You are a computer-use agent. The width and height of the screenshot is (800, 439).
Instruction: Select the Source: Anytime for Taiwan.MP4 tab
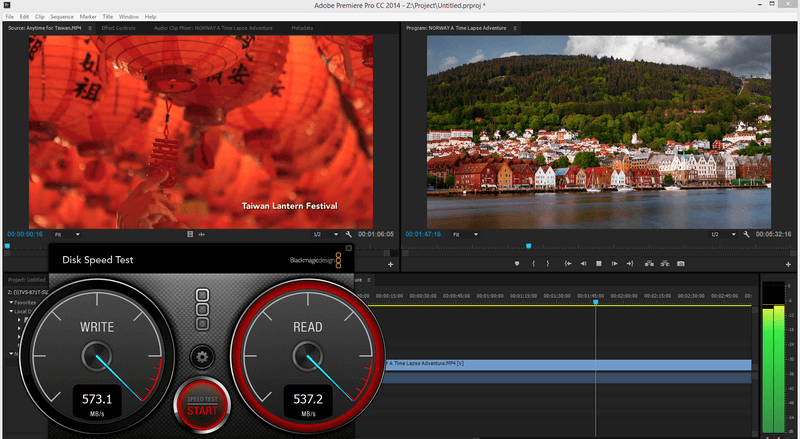[x=44, y=28]
